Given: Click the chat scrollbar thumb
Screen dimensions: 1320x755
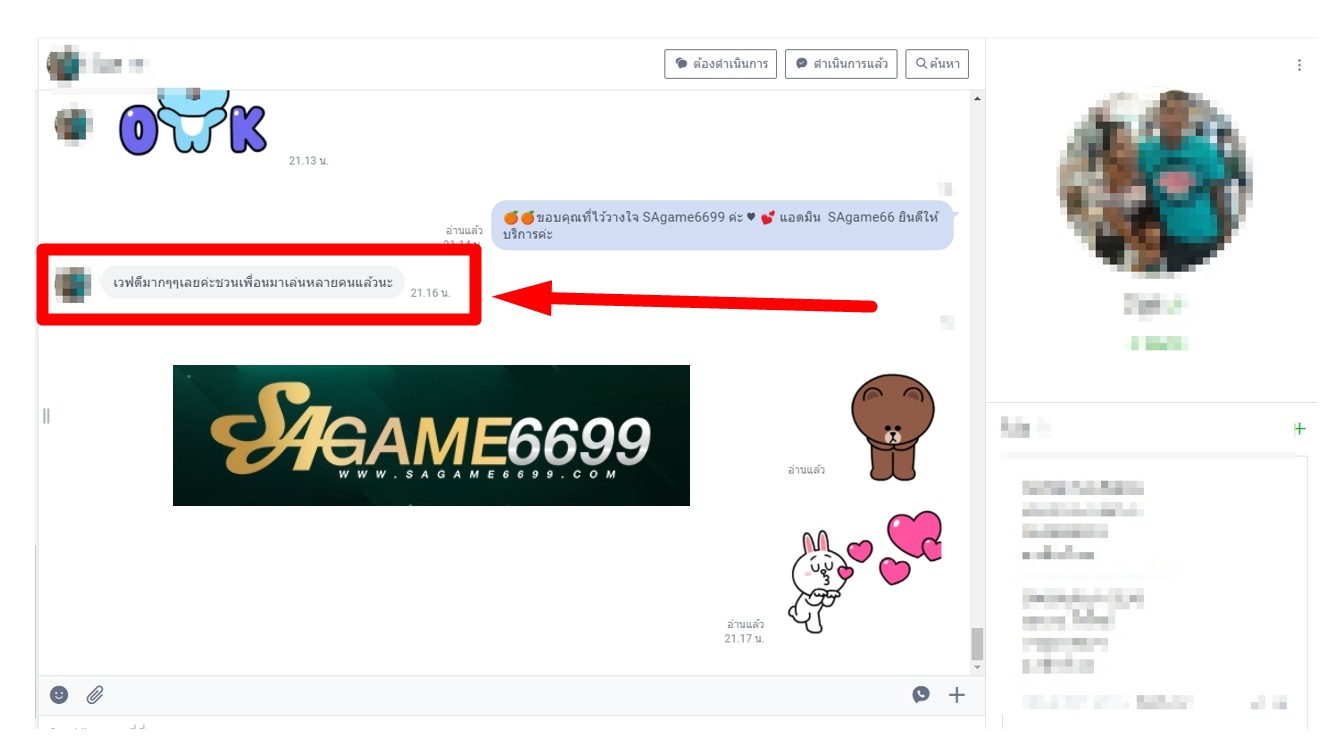Looking at the screenshot, I should (977, 644).
